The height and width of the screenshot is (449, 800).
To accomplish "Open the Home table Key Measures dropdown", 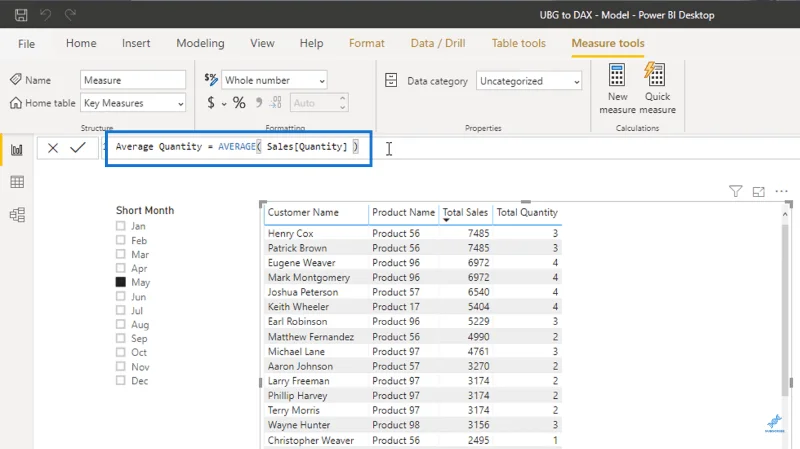I will point(133,103).
